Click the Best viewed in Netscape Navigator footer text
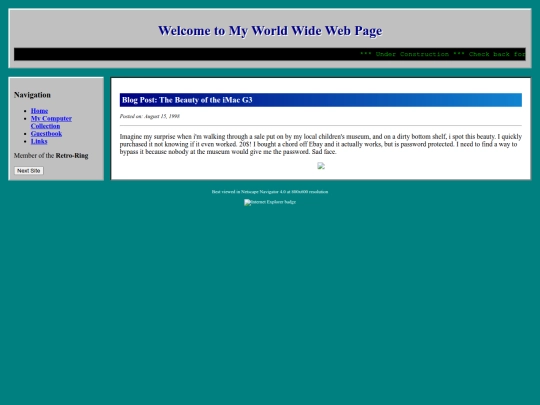 click(270, 192)
